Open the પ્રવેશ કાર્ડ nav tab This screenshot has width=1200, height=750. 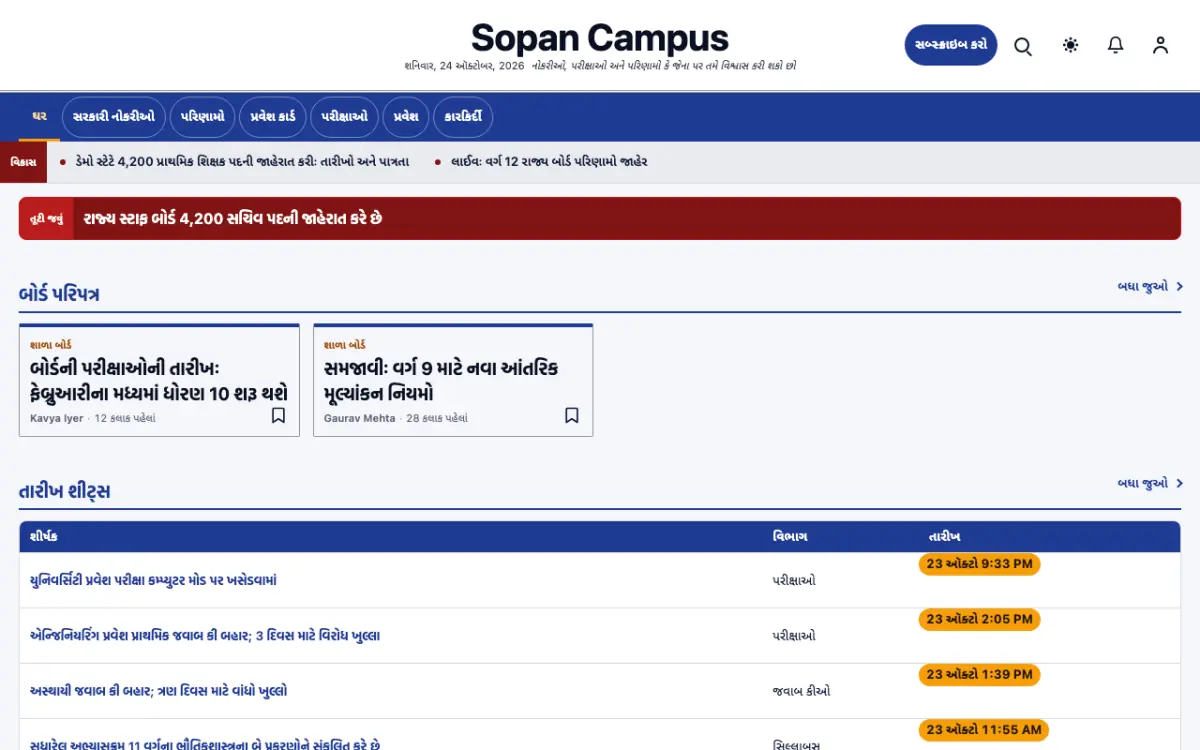click(x=273, y=117)
